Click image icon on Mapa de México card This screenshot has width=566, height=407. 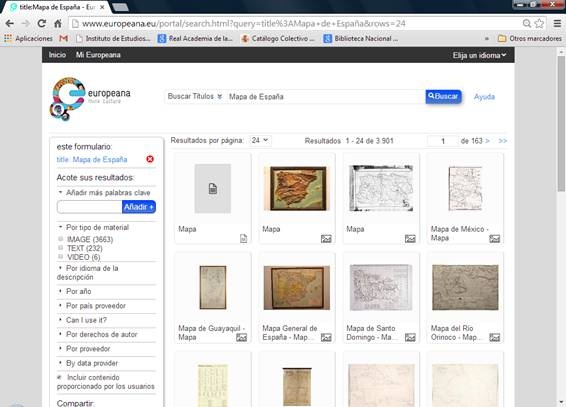pos(495,238)
